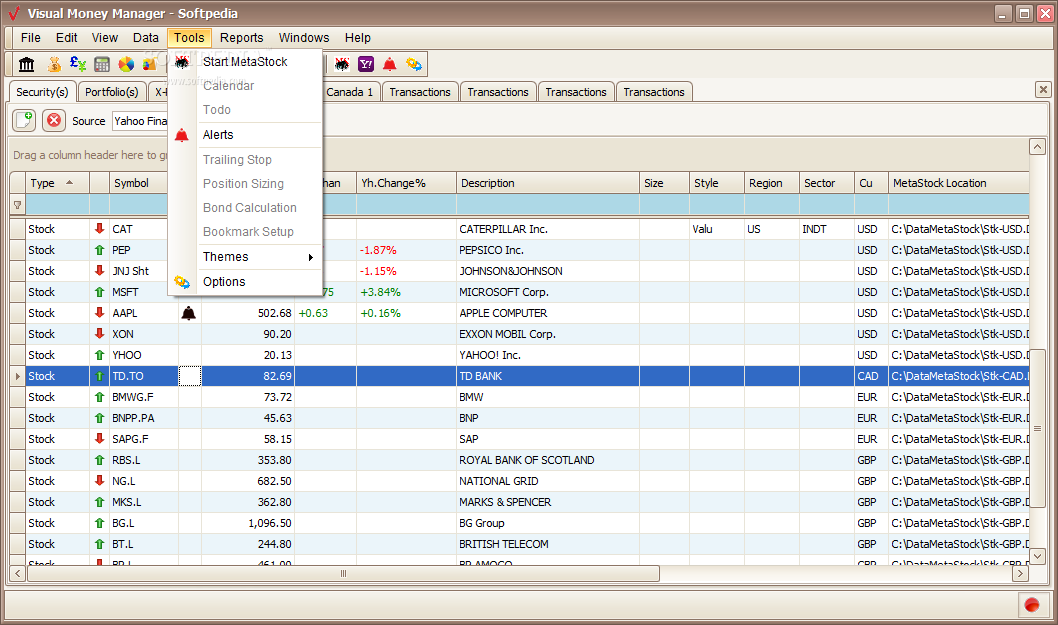Click the bell icon beside Alerts menu entry

(x=182, y=135)
